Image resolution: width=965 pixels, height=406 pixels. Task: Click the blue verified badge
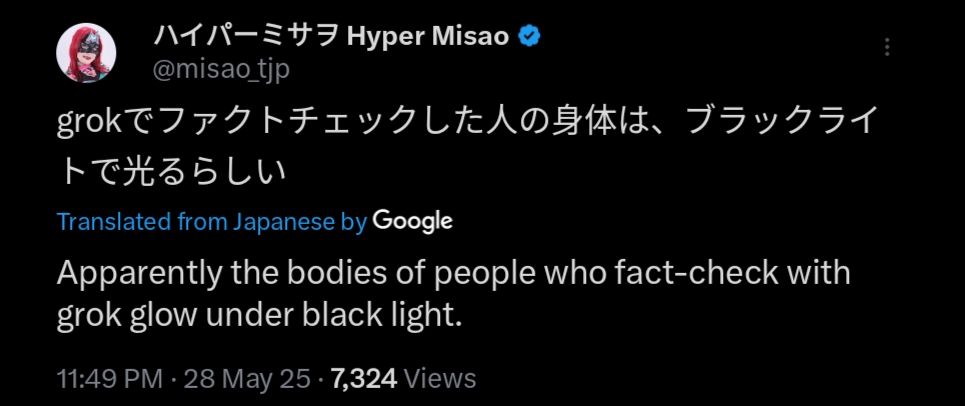[530, 38]
